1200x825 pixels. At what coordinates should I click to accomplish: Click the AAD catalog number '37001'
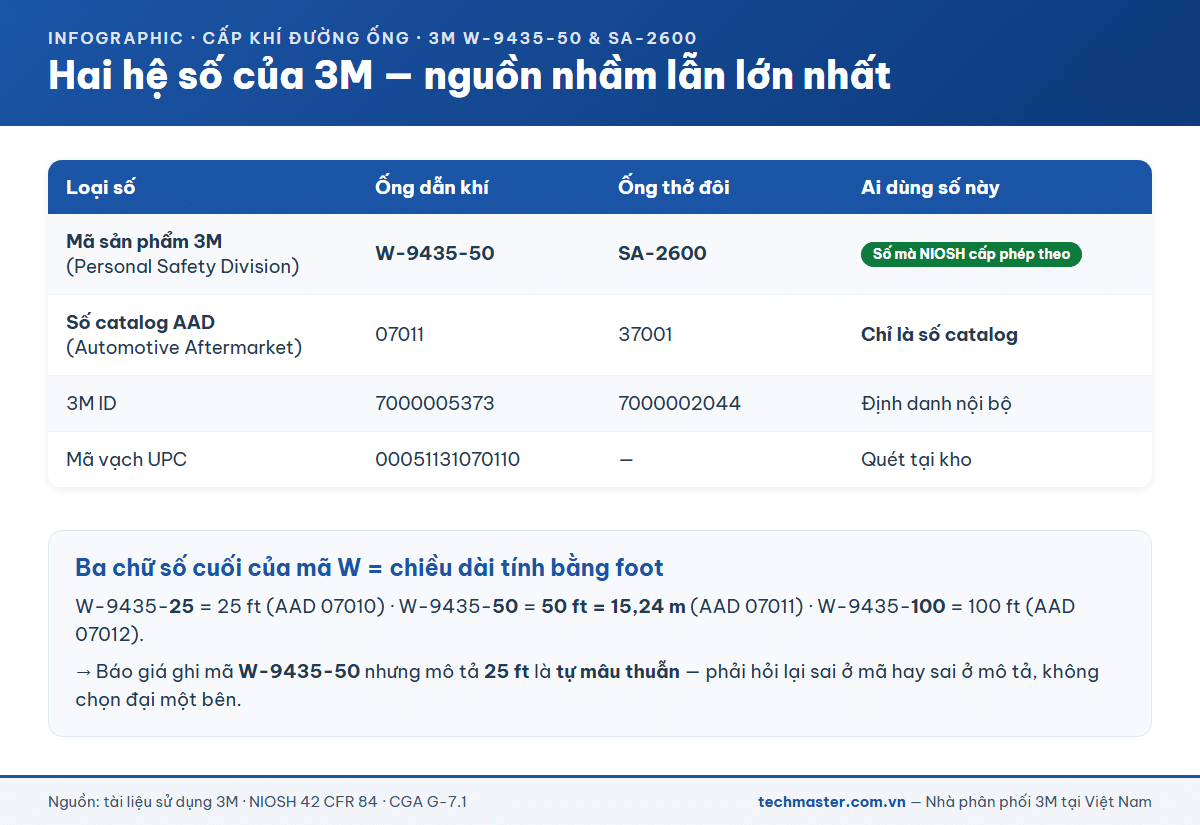pos(646,334)
